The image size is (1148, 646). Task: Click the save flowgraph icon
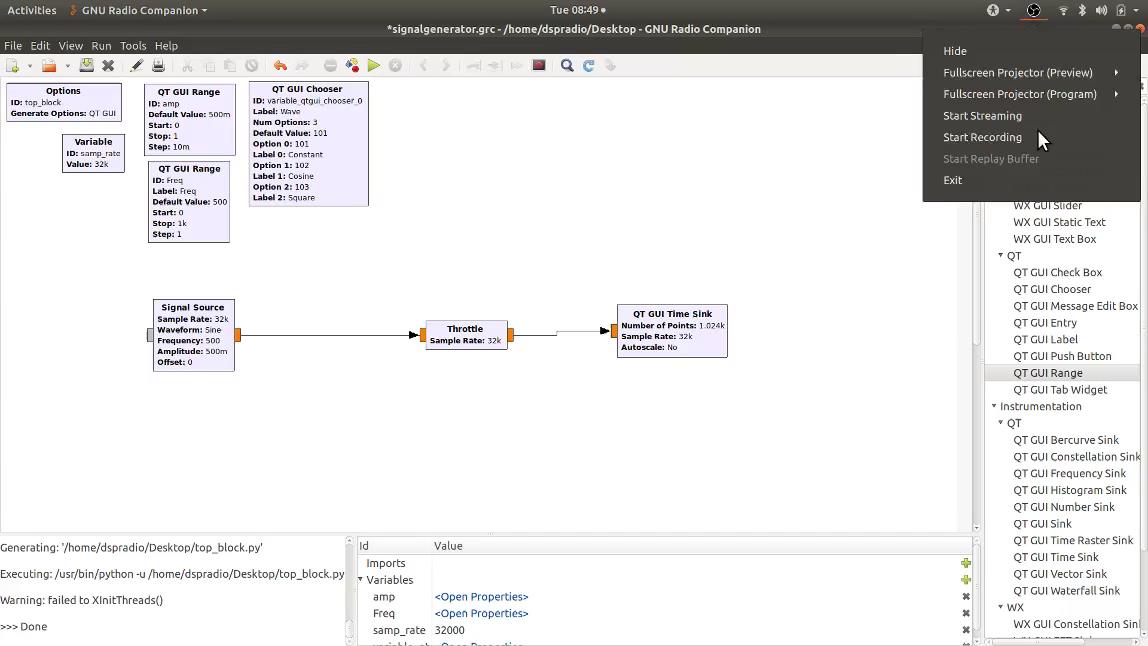pyautogui.click(x=87, y=66)
